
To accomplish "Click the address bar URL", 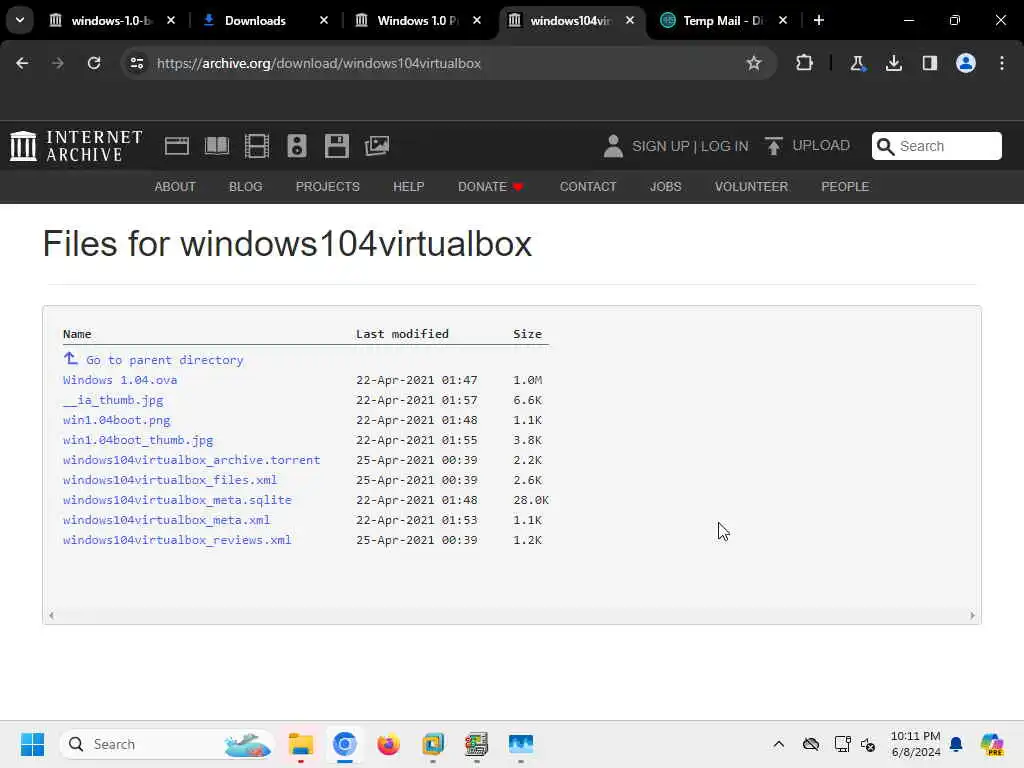I will tap(319, 63).
